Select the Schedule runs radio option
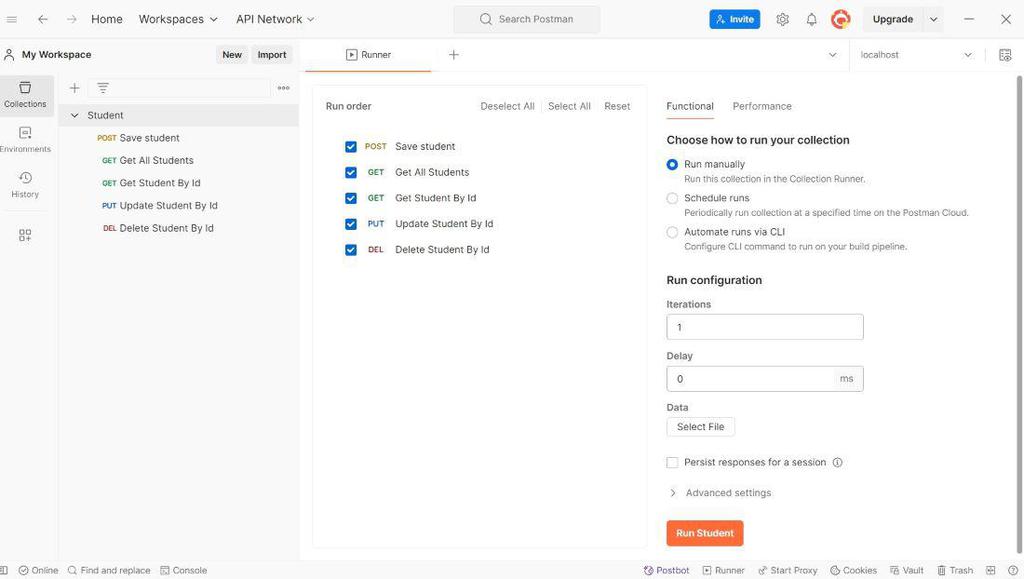Viewport: 1024px width, 579px height. tap(672, 198)
